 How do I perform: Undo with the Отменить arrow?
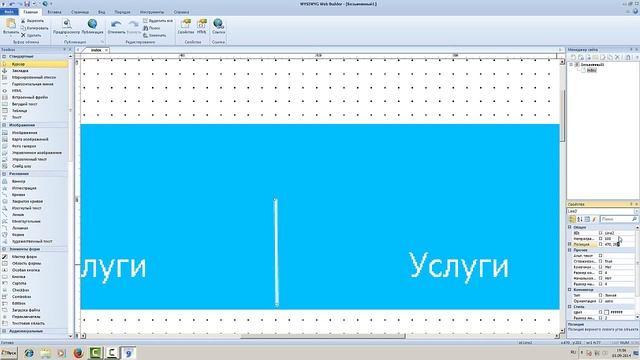[116, 24]
